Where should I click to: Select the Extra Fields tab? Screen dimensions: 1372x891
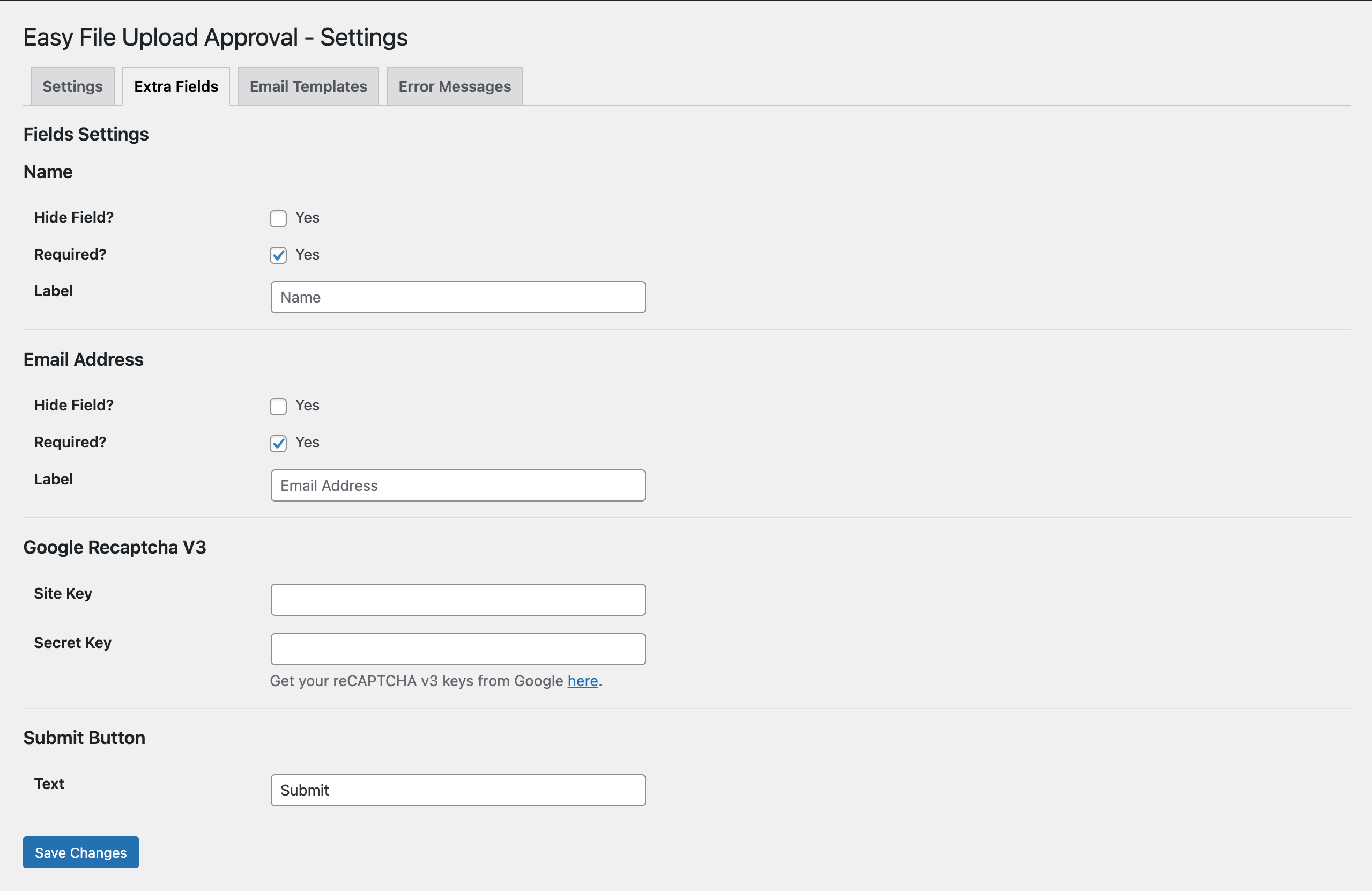[x=175, y=86]
